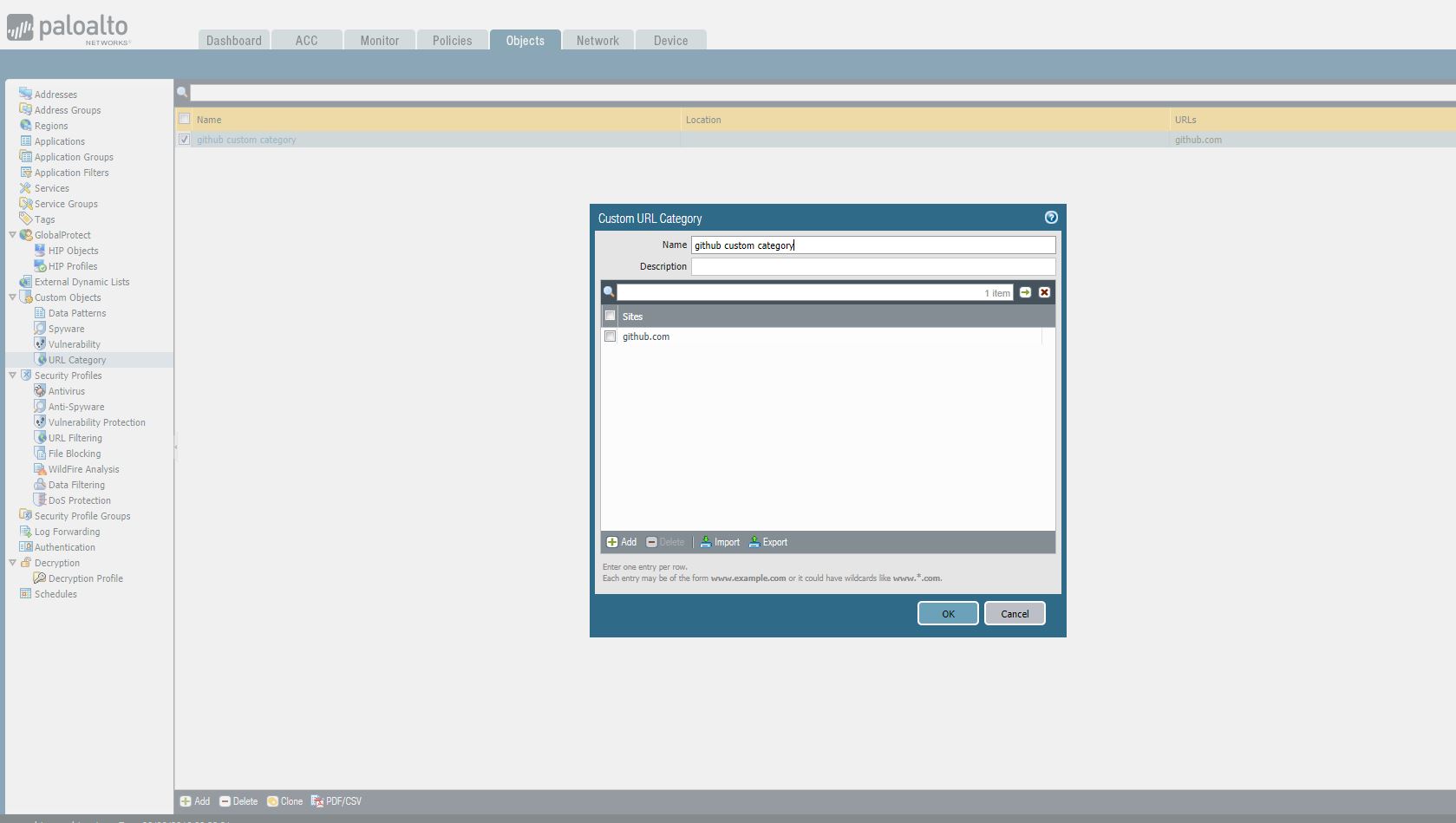Add a new URL category from bottom toolbar
This screenshot has height=823, width=1456.
[x=195, y=801]
